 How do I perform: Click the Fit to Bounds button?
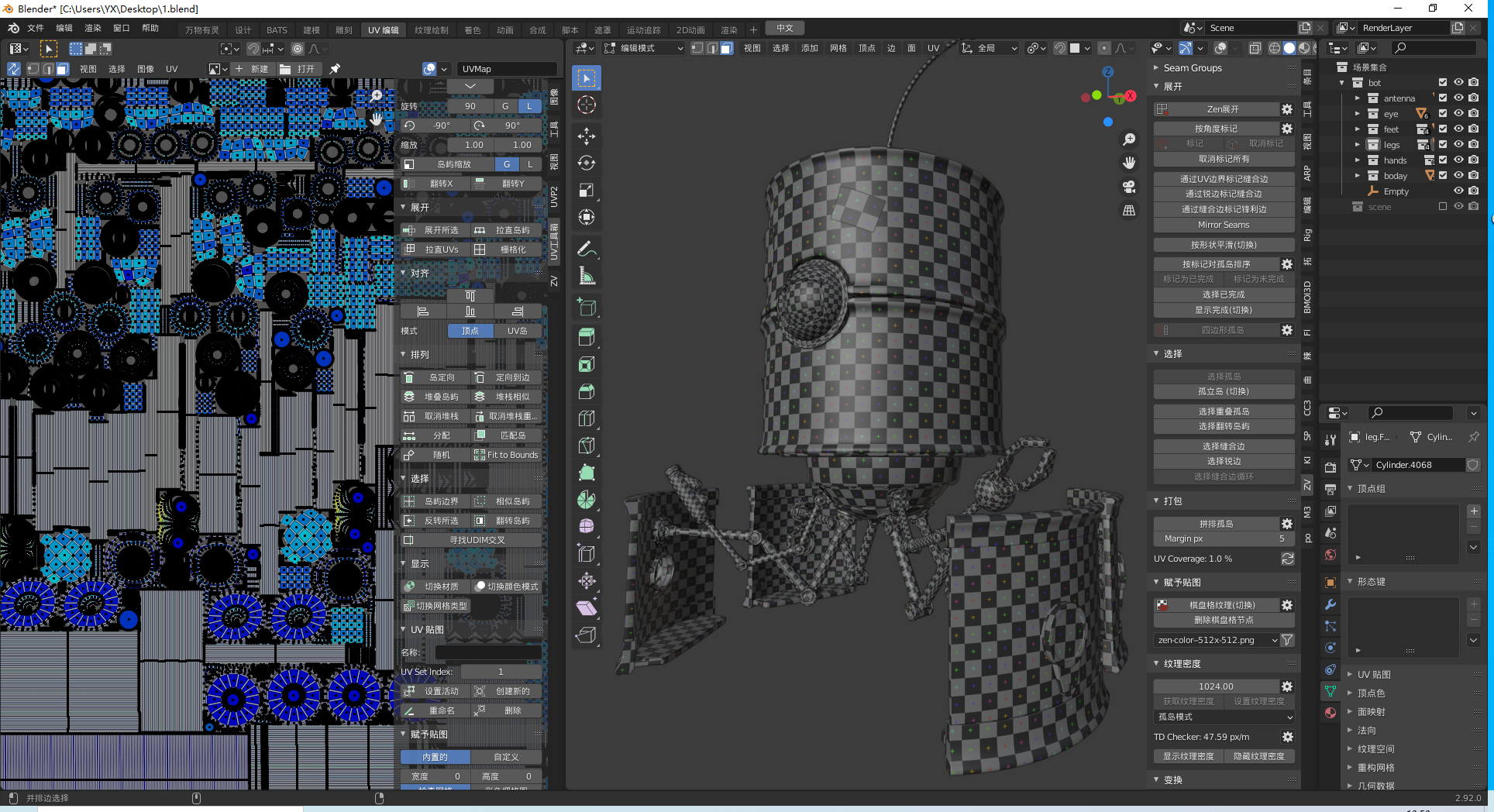click(x=507, y=455)
